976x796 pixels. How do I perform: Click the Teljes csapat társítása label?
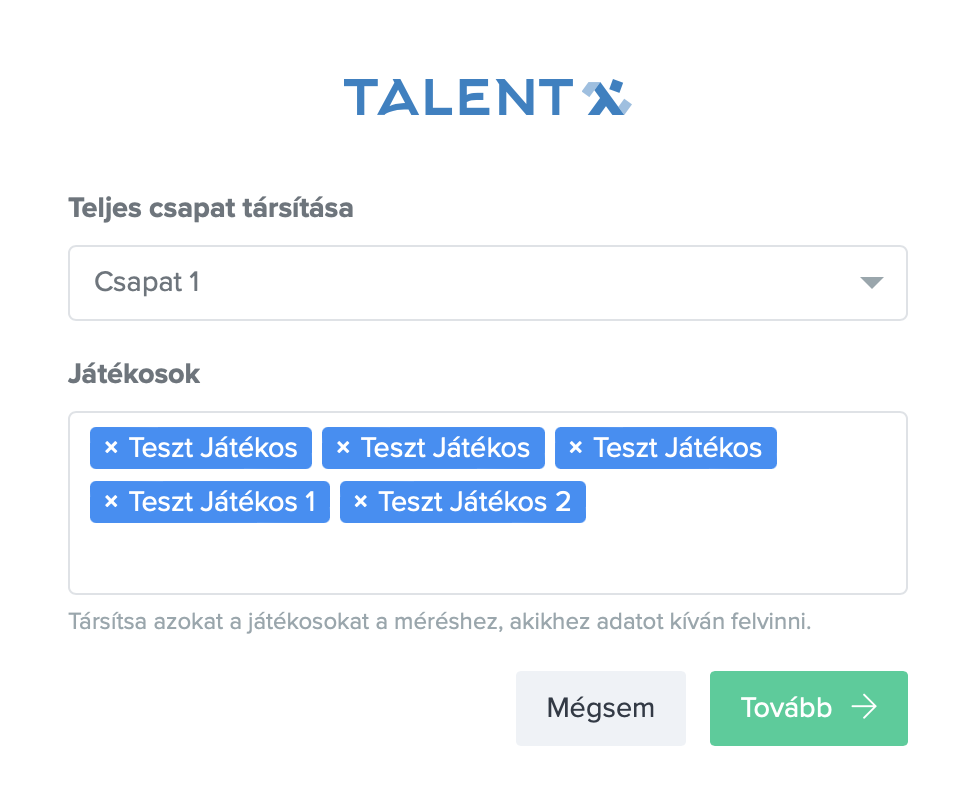[x=210, y=209]
